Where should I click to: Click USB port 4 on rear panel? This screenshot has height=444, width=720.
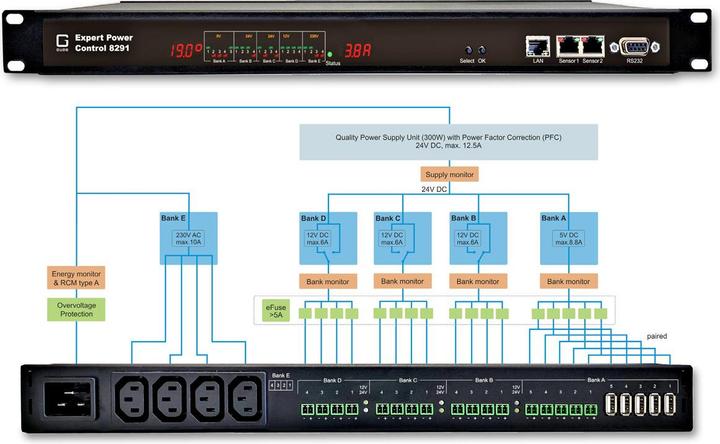(625, 405)
